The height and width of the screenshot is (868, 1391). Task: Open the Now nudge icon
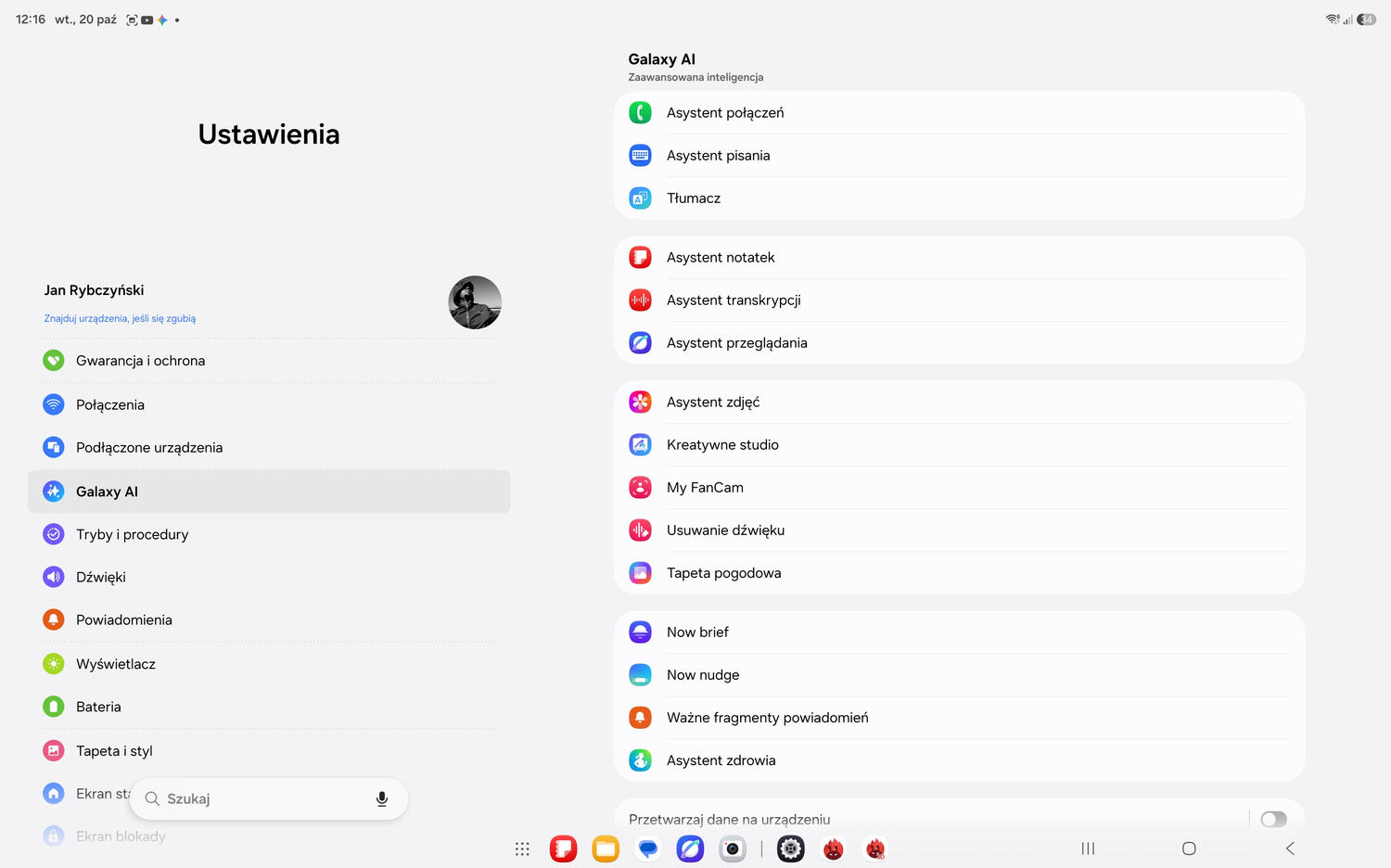point(640,675)
